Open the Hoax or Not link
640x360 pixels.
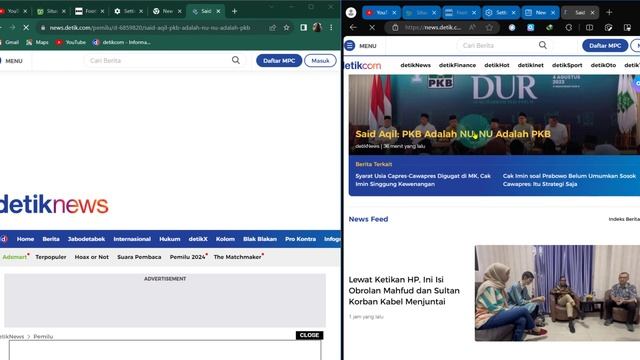coord(92,257)
